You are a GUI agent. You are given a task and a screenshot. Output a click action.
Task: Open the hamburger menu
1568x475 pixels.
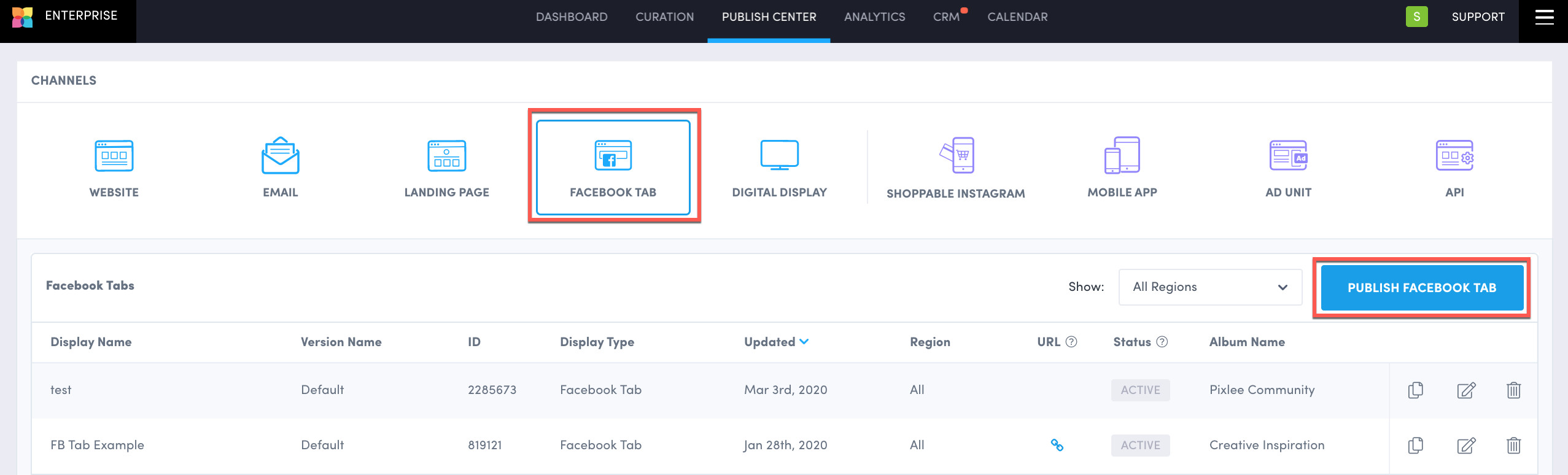[x=1544, y=17]
